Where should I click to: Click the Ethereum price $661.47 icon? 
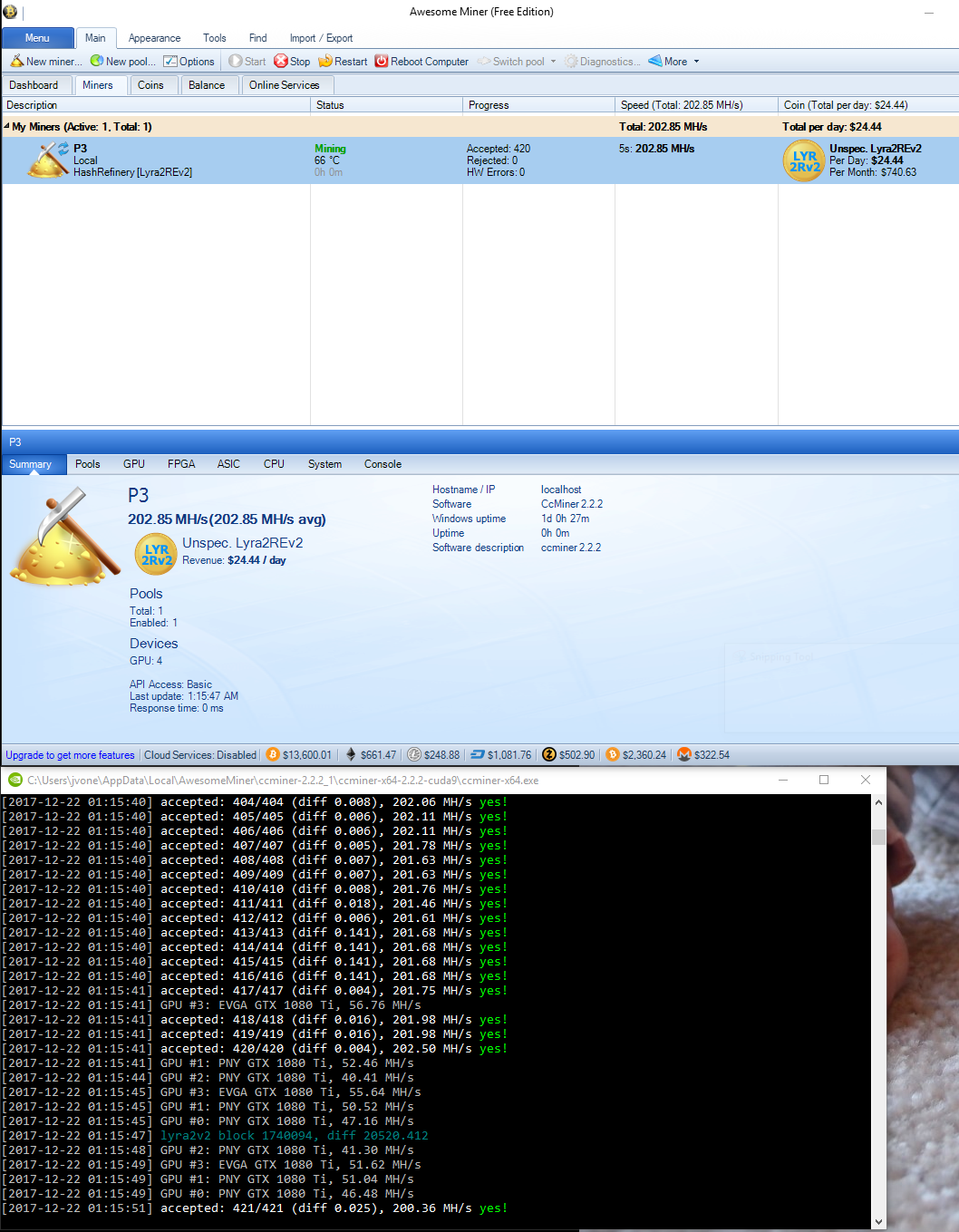(351, 754)
